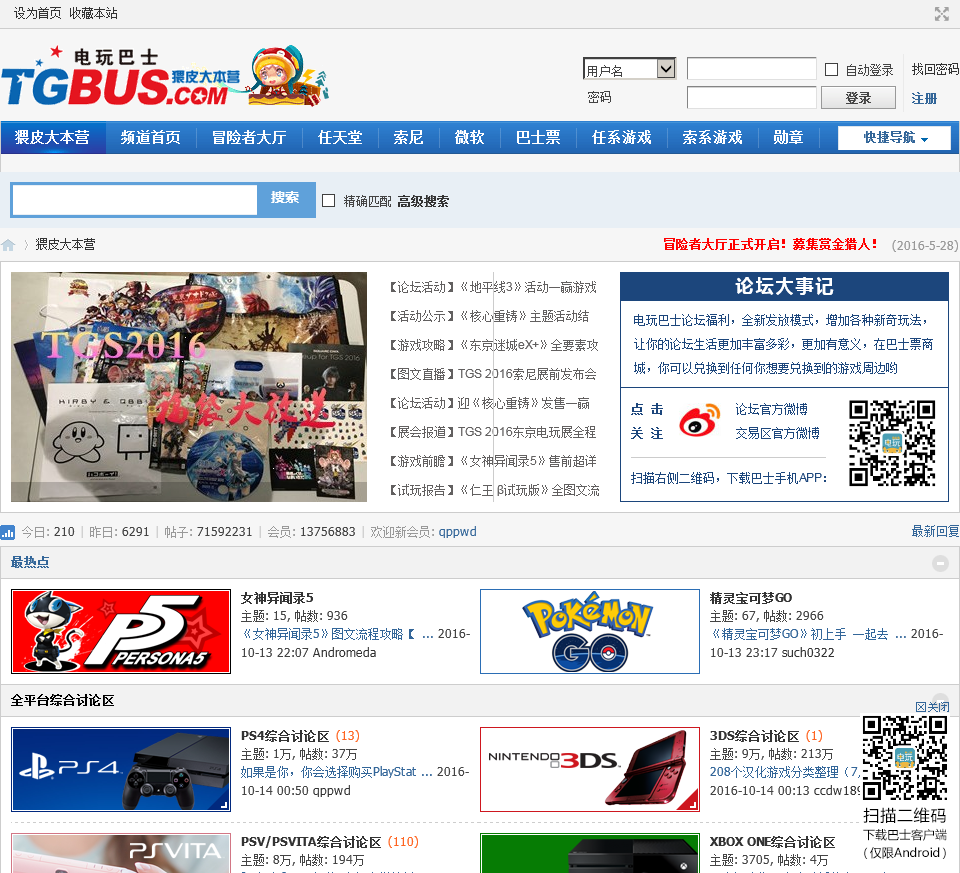Open the PSV/PSVITA综合讨论区 forum title
The width and height of the screenshot is (960, 873).
311,842
